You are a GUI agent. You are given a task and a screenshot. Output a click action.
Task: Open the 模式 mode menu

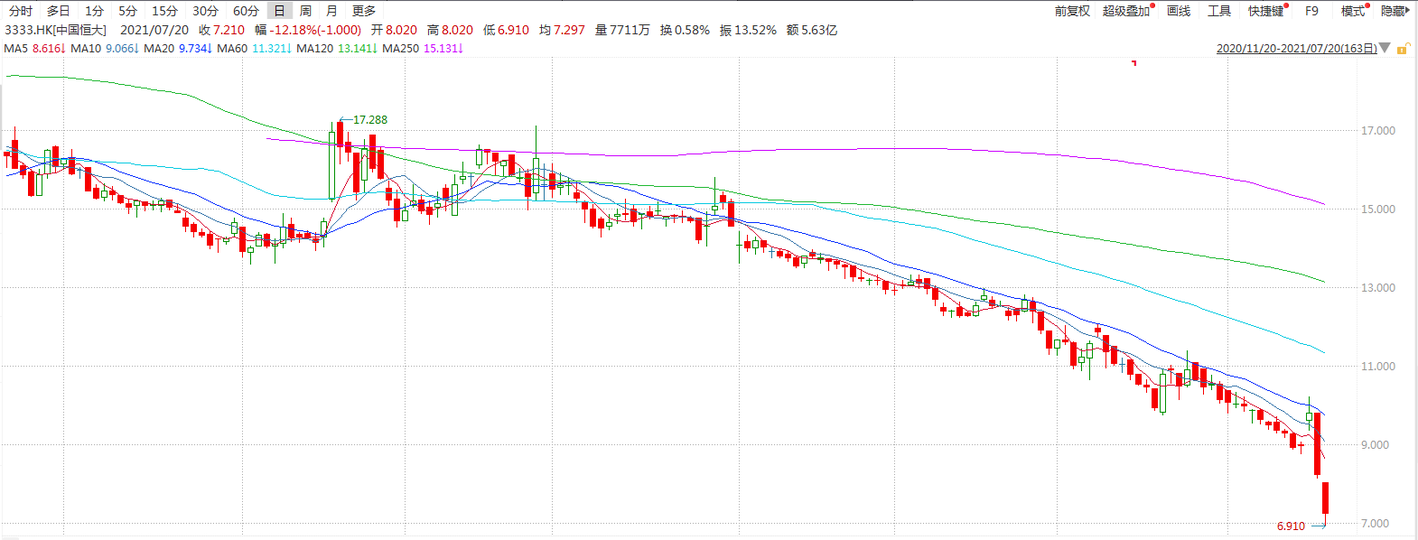point(1353,11)
